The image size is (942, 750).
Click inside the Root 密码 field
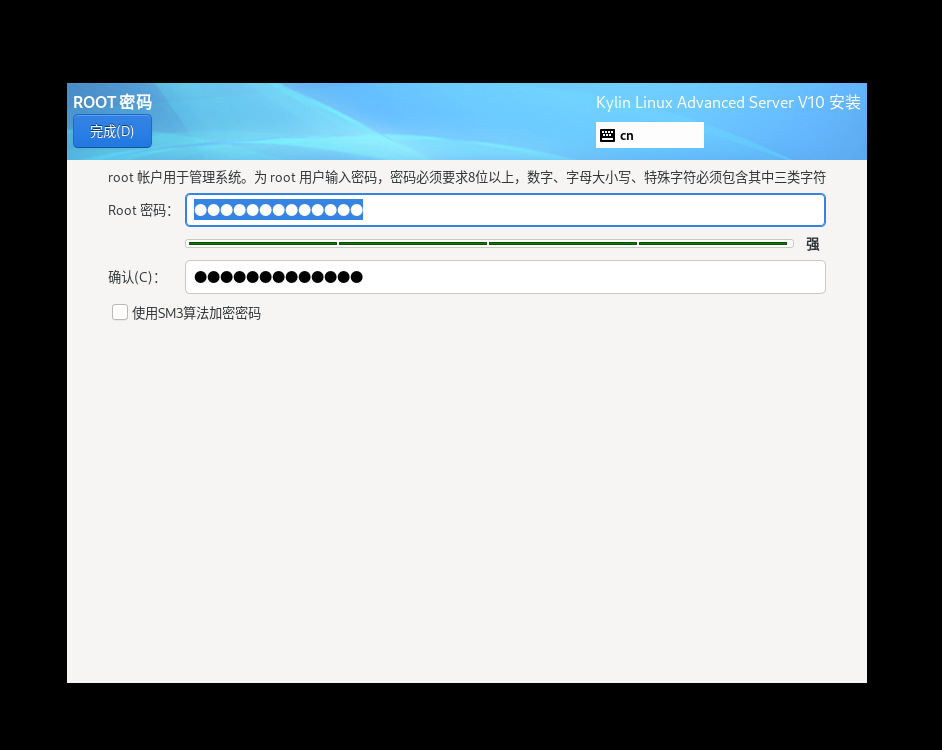pyautogui.click(x=505, y=210)
